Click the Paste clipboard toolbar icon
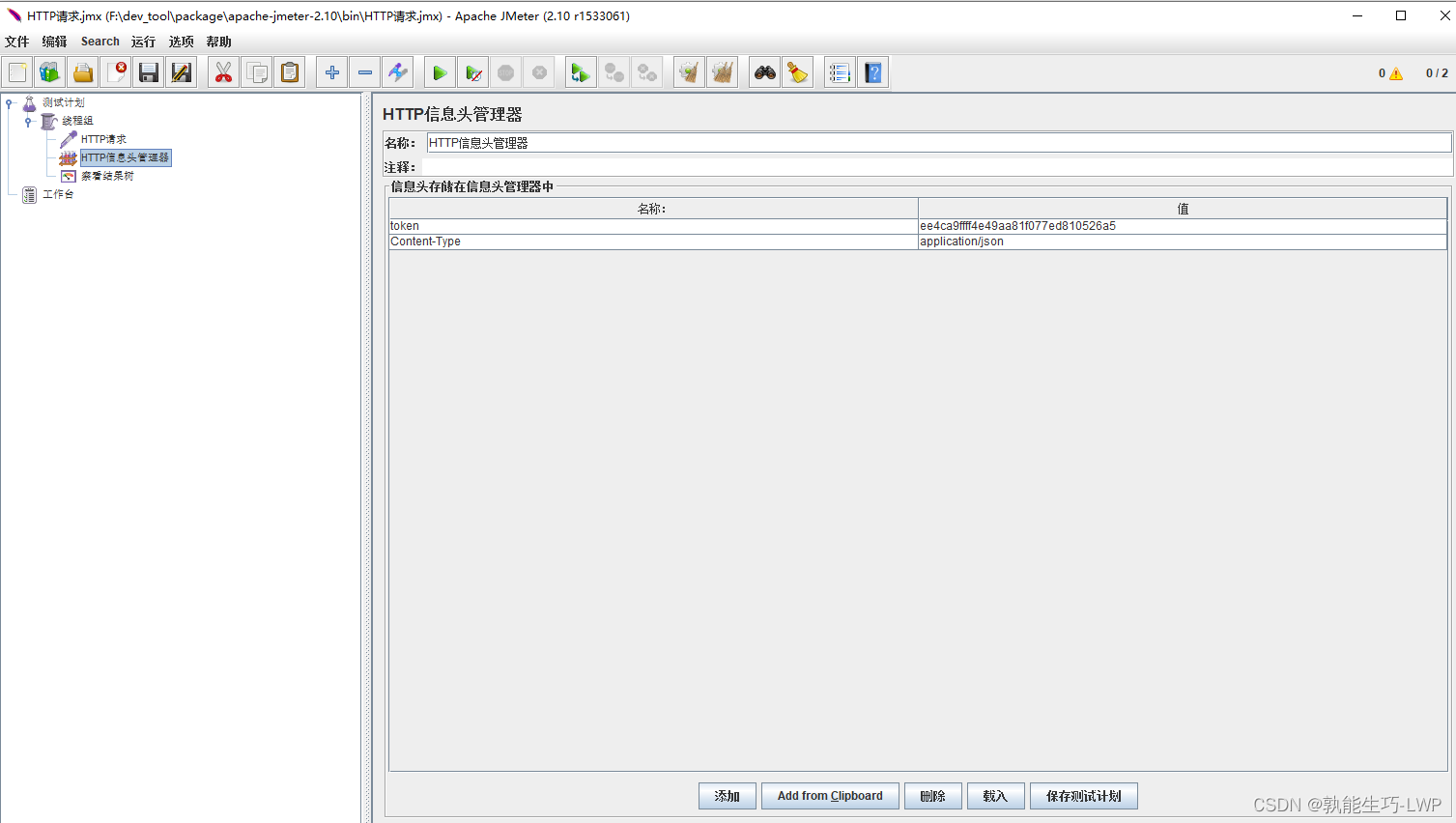This screenshot has width=1456, height=823. [x=290, y=73]
